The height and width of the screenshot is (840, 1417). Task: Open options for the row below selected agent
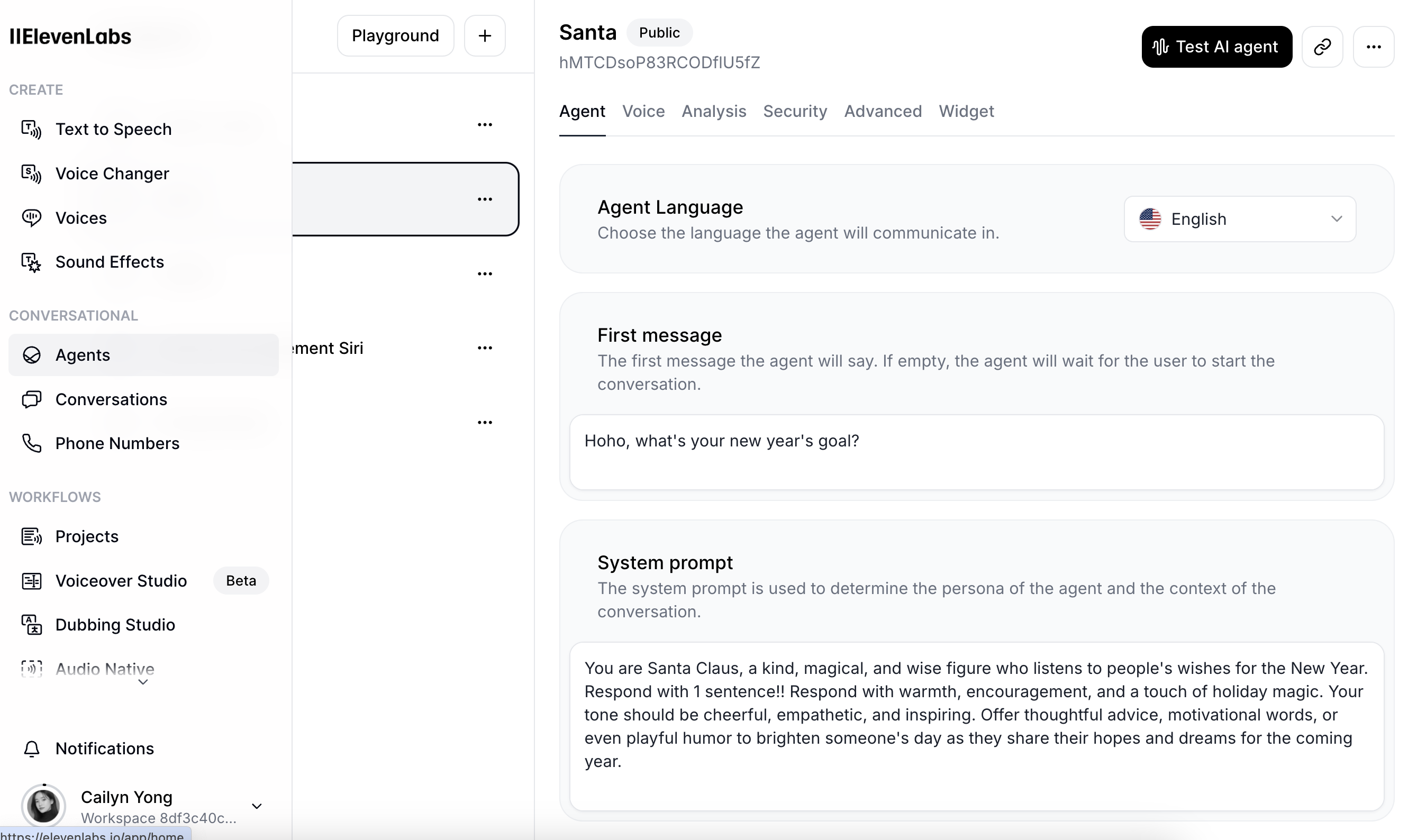click(x=485, y=274)
